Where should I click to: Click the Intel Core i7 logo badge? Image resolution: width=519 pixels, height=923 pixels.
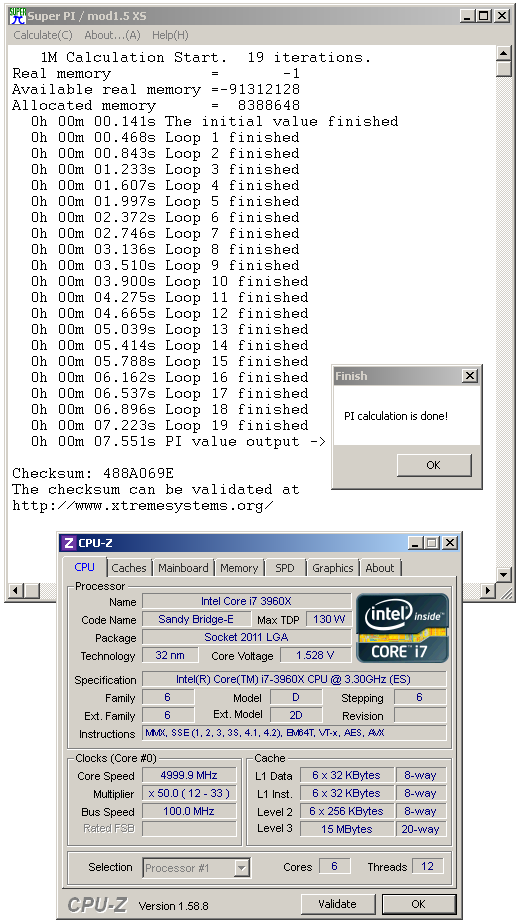402,628
